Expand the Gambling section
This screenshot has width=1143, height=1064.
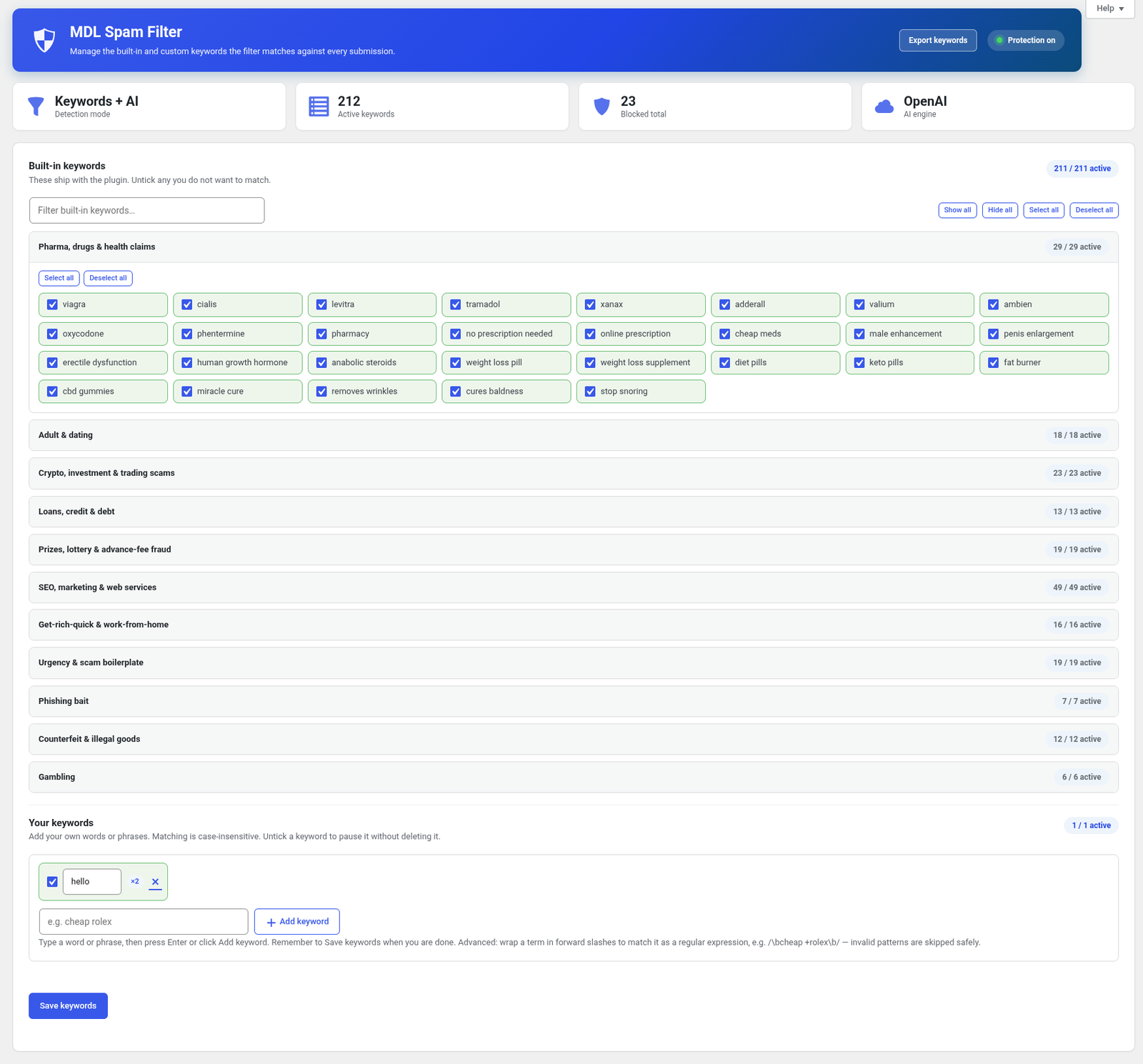(574, 777)
